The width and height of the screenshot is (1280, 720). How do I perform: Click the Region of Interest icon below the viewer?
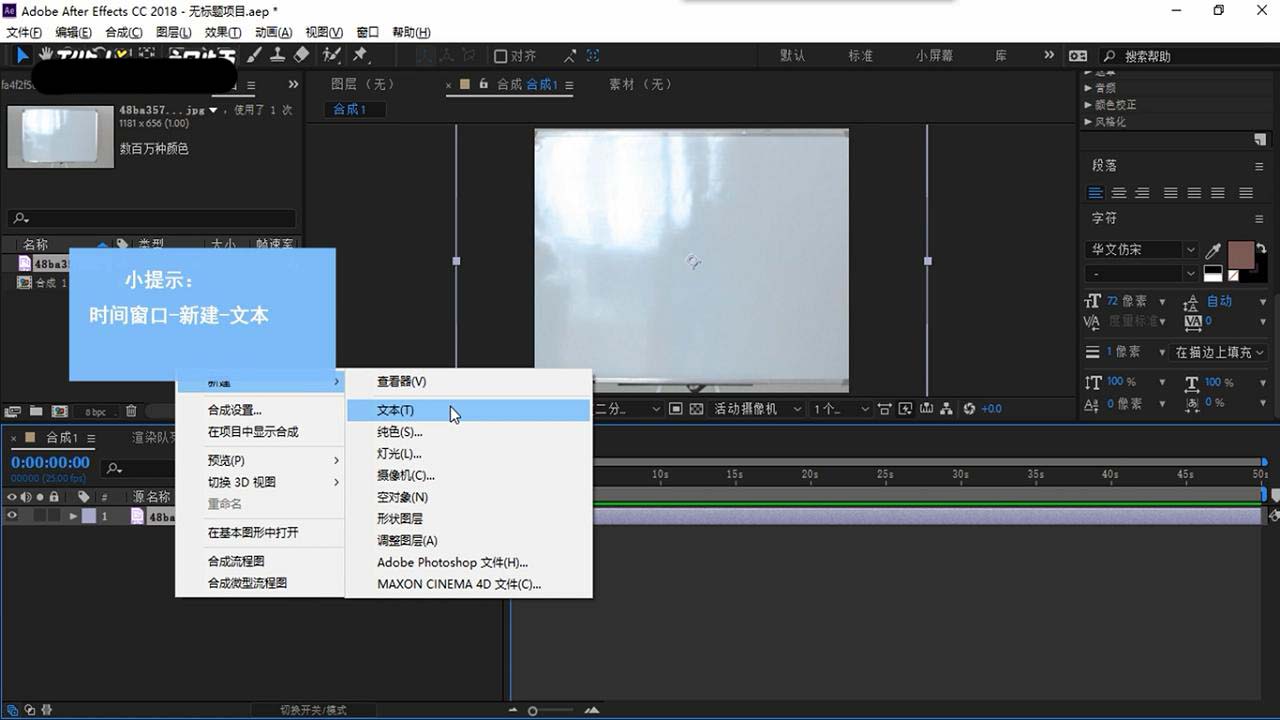pos(675,408)
